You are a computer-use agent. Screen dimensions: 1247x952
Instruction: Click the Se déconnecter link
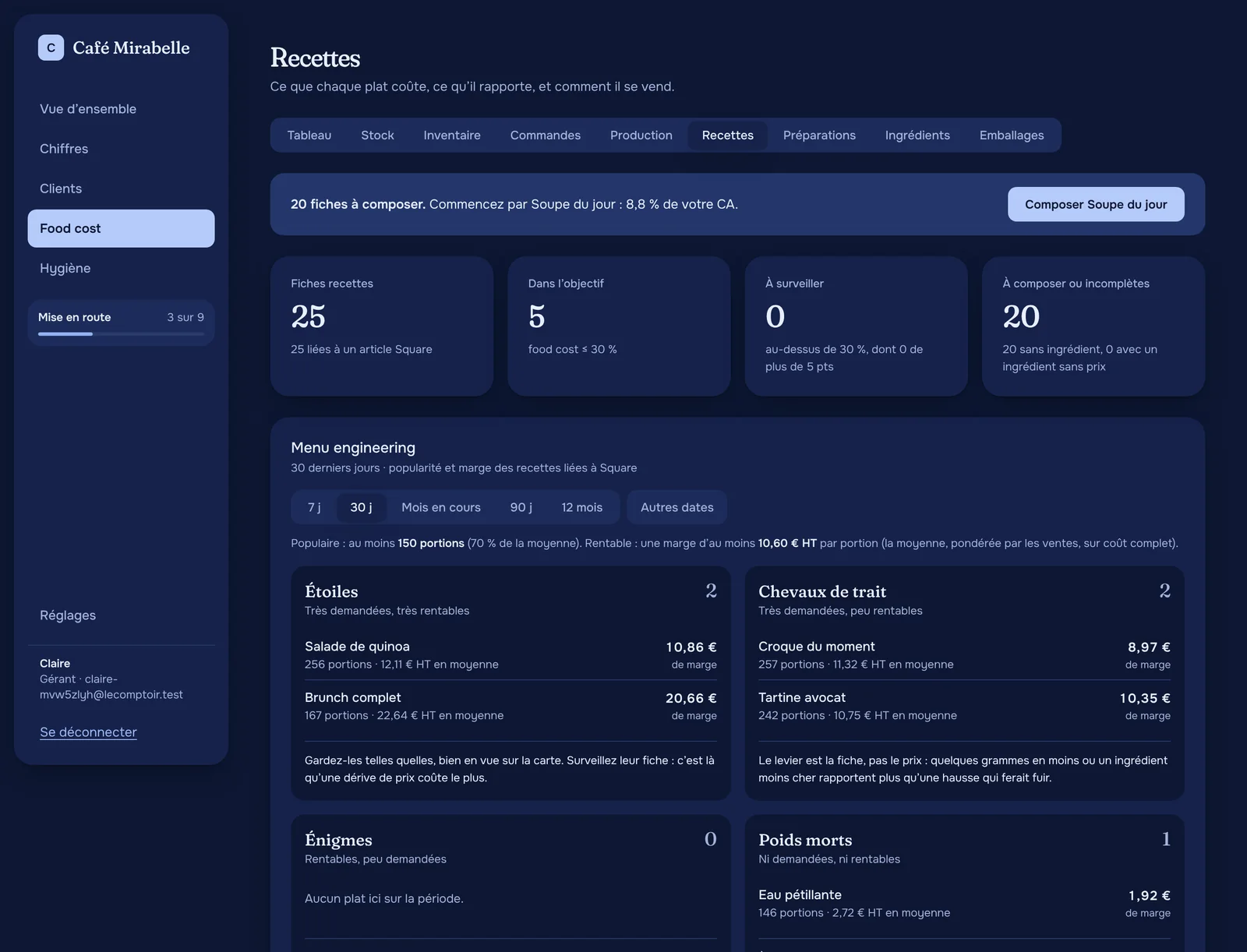point(88,732)
